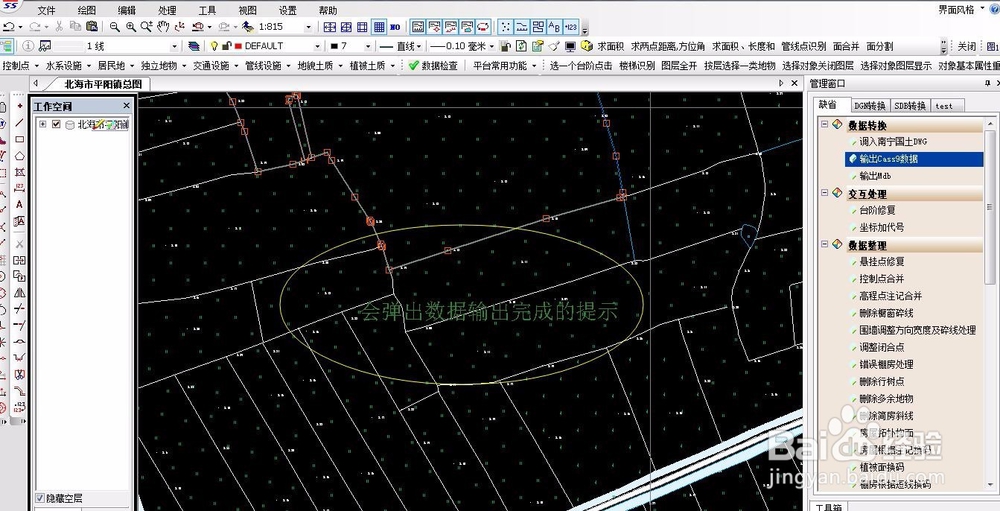Click the red closed loop icon
The image size is (1000, 511).
483,27
